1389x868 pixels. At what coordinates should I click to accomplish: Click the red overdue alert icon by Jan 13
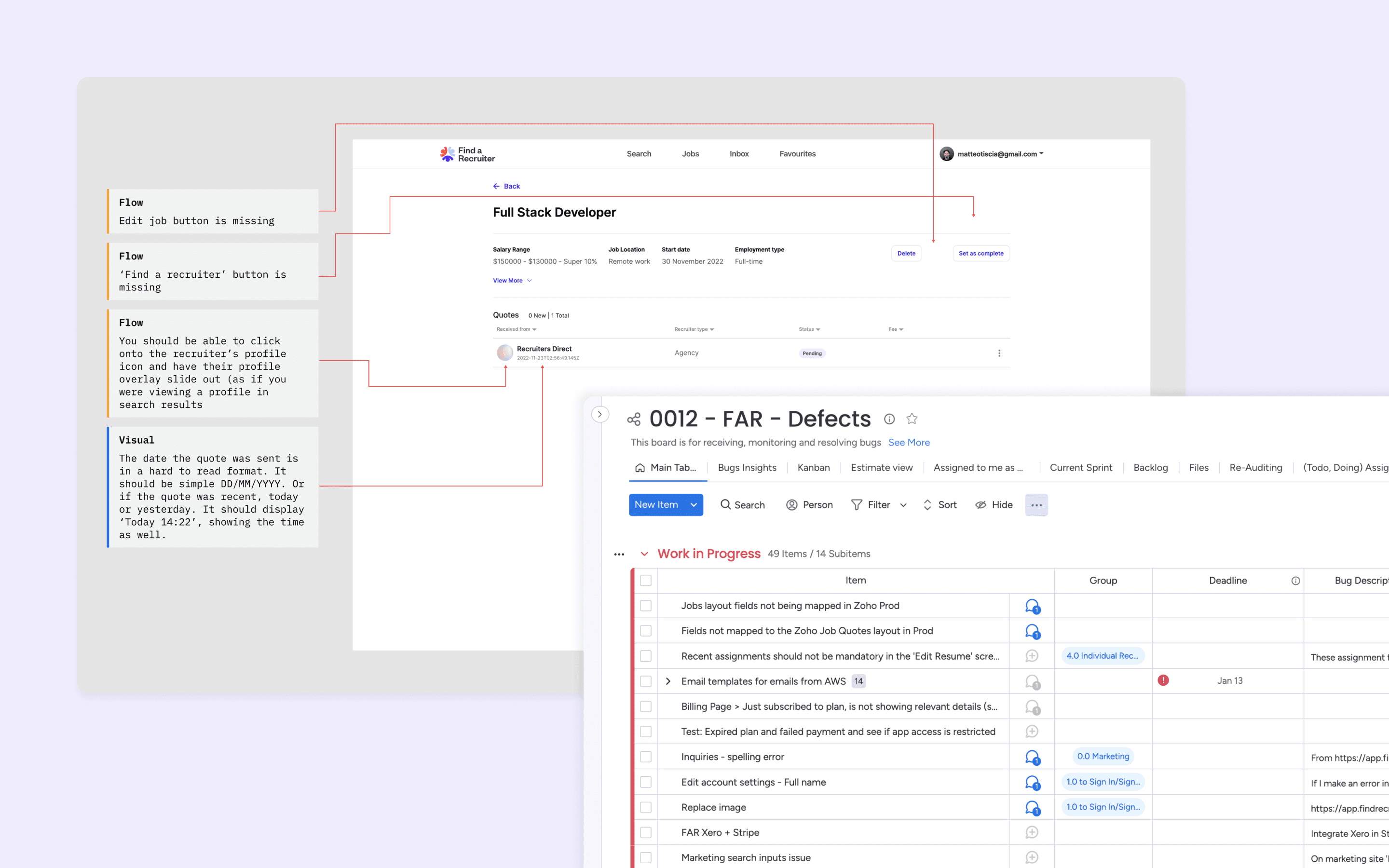pyautogui.click(x=1163, y=680)
